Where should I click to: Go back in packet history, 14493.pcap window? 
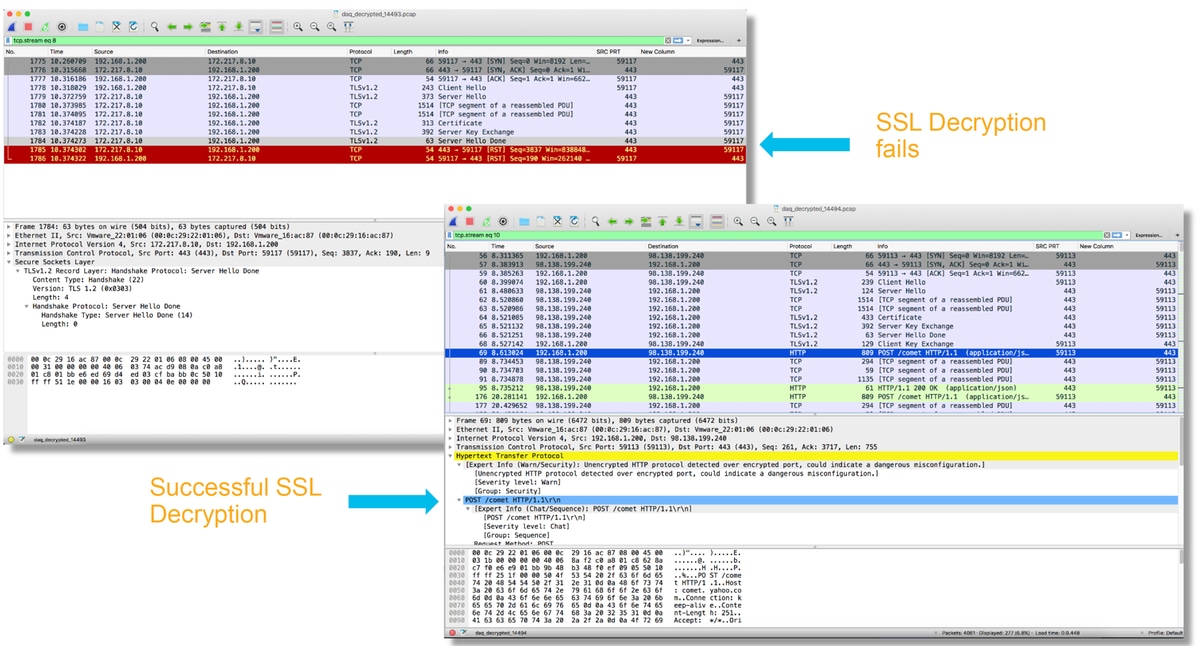coord(172,27)
